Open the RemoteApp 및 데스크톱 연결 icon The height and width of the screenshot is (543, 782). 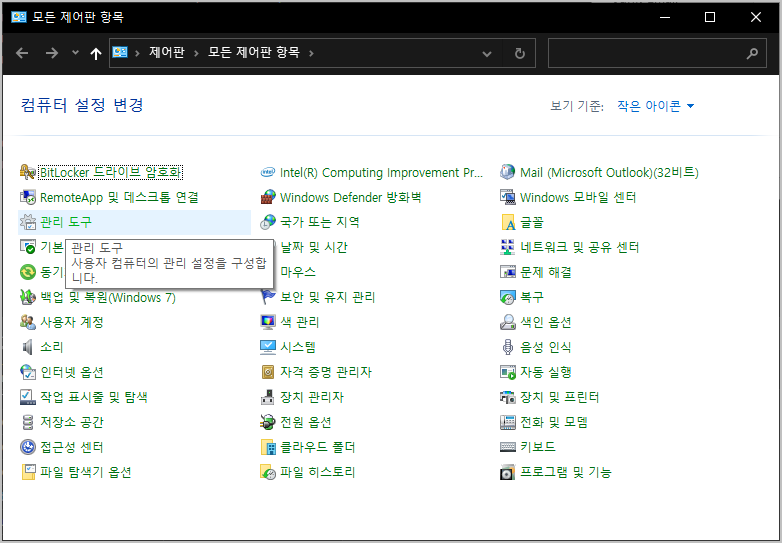click(27, 197)
